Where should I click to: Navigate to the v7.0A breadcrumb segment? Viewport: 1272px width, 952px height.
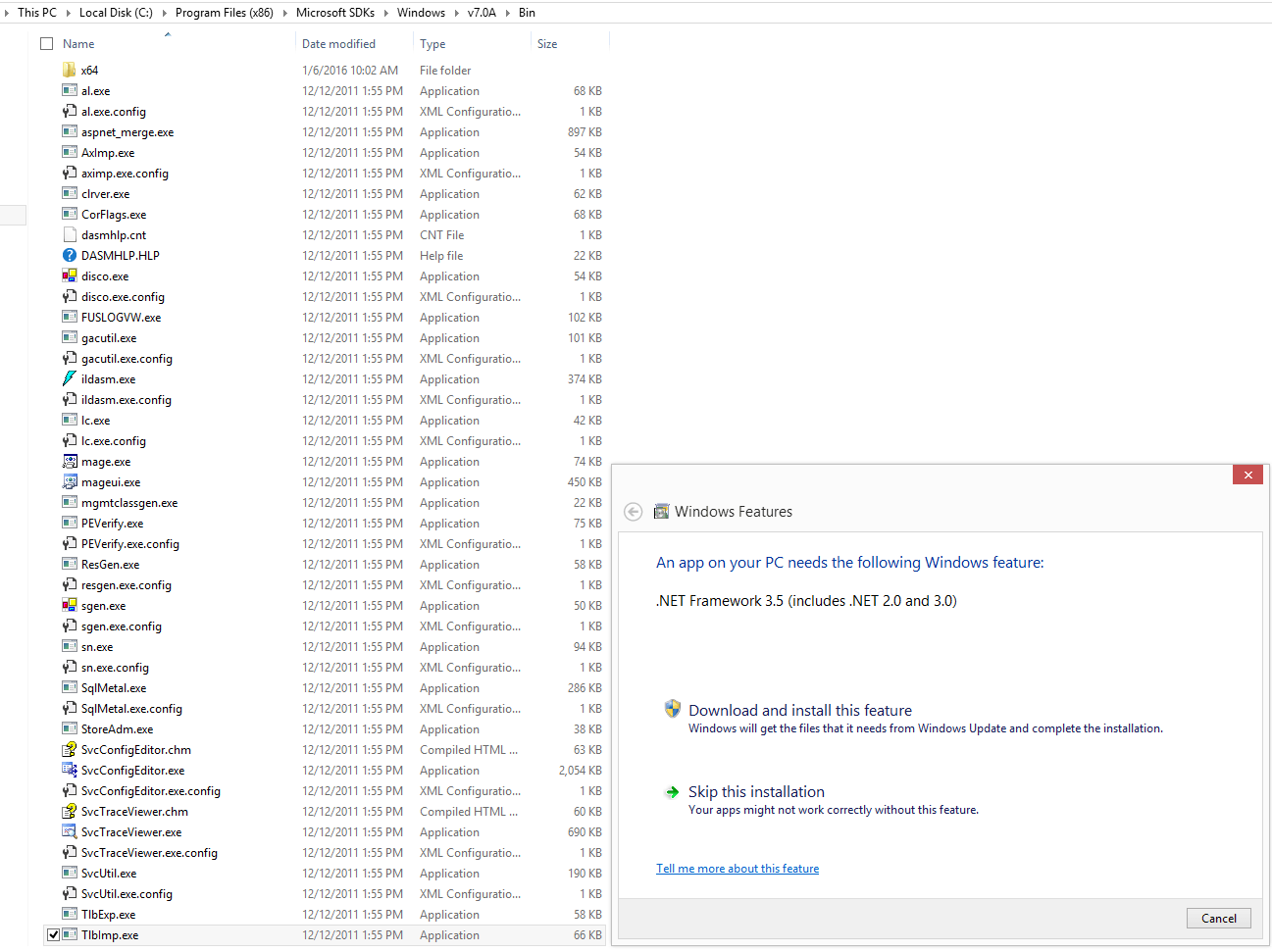pos(482,13)
